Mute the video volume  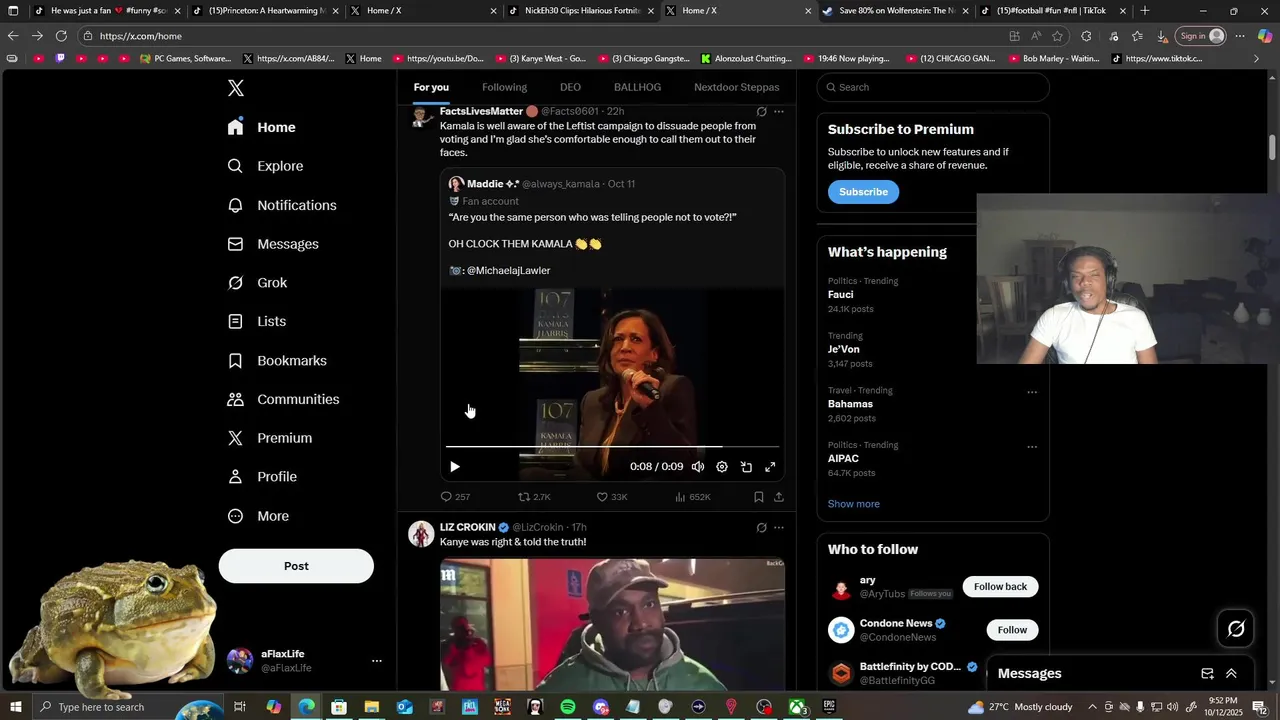(x=698, y=467)
